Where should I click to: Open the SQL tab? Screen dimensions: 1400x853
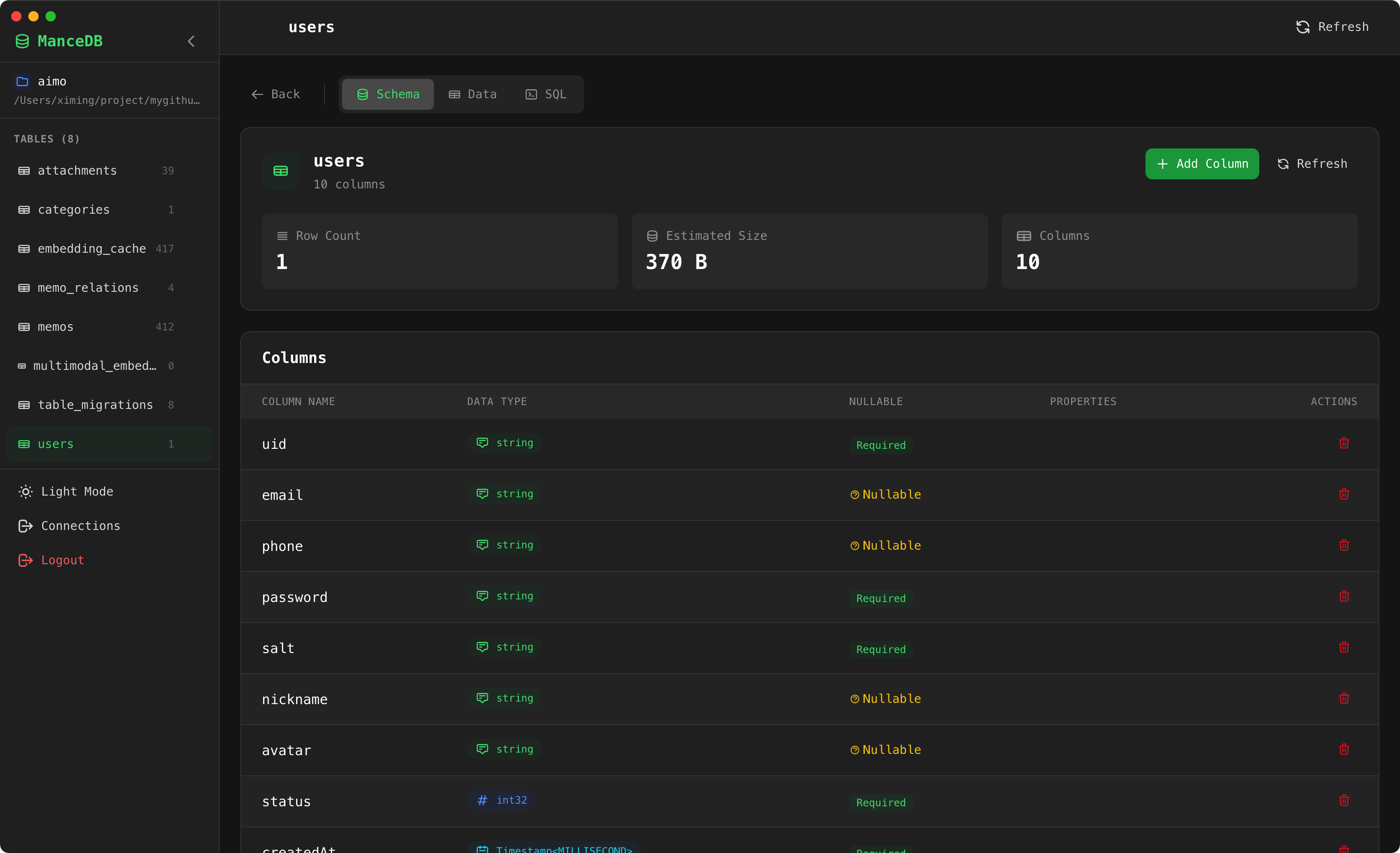tap(546, 94)
